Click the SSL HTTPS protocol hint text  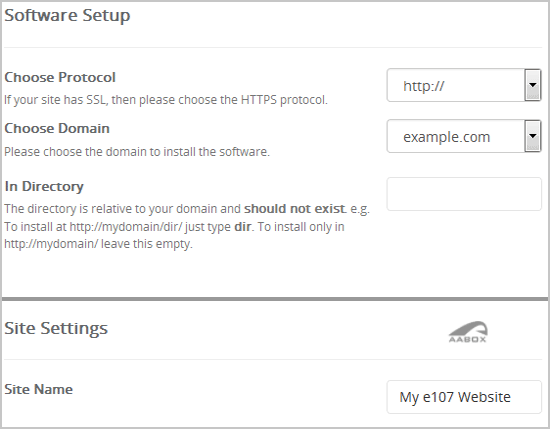166,100
